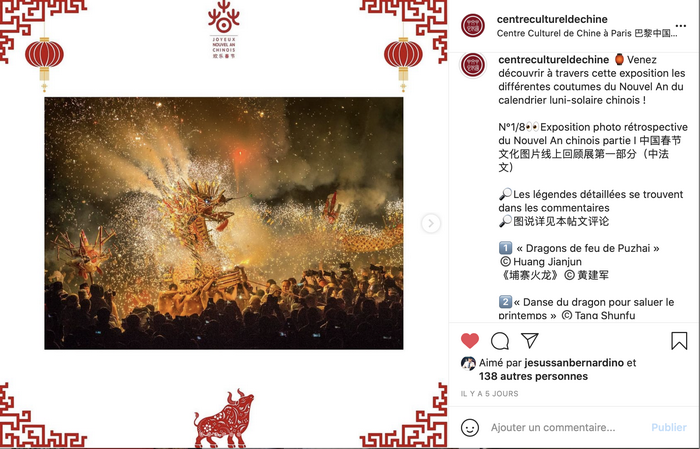700x449 pixels.
Task: Unlike the post with the red heart
Action: tap(470, 341)
